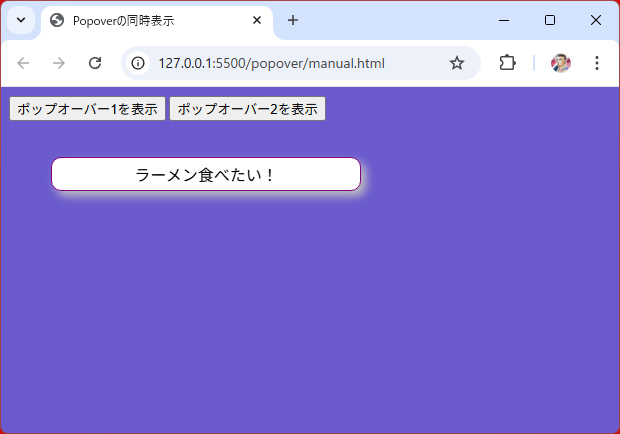Close the Popoverの同時表示 tab
Viewport: 620px width, 434px height.
(257, 20)
